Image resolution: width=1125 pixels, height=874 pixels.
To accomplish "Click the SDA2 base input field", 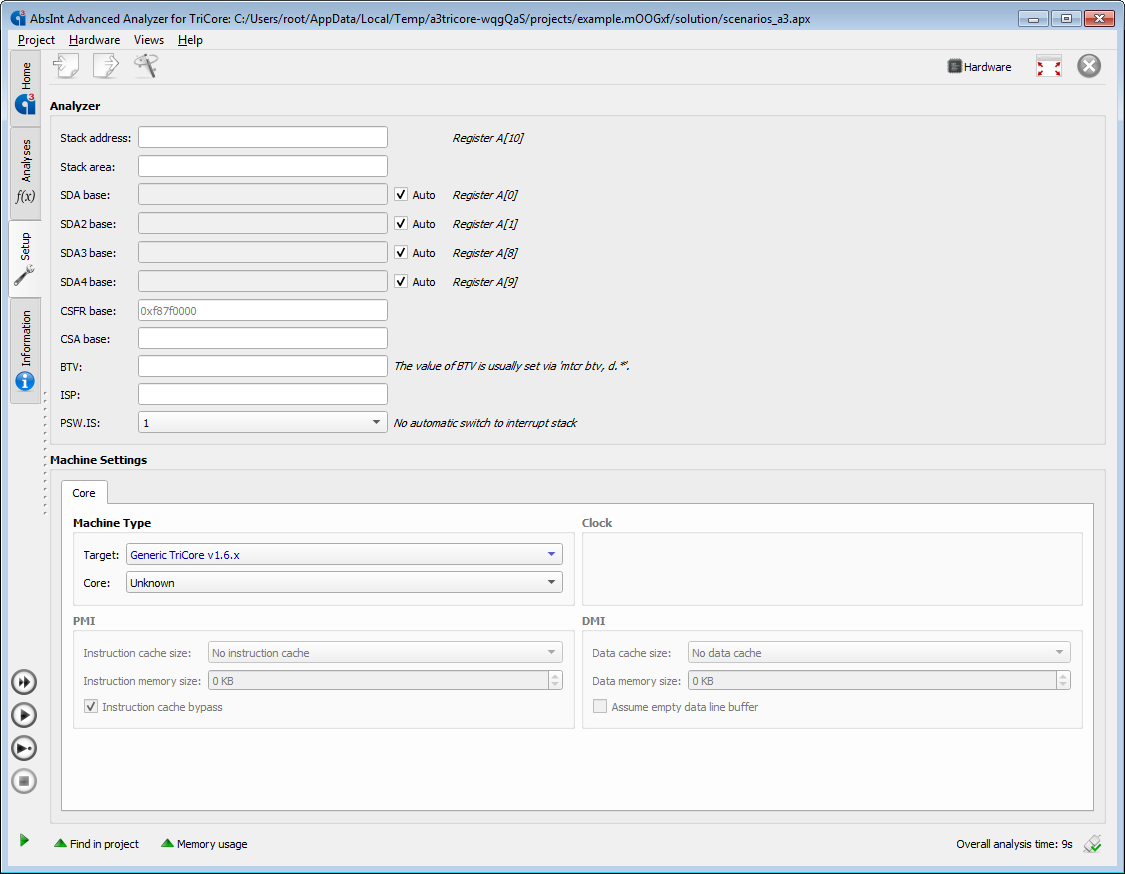I will click(x=263, y=223).
